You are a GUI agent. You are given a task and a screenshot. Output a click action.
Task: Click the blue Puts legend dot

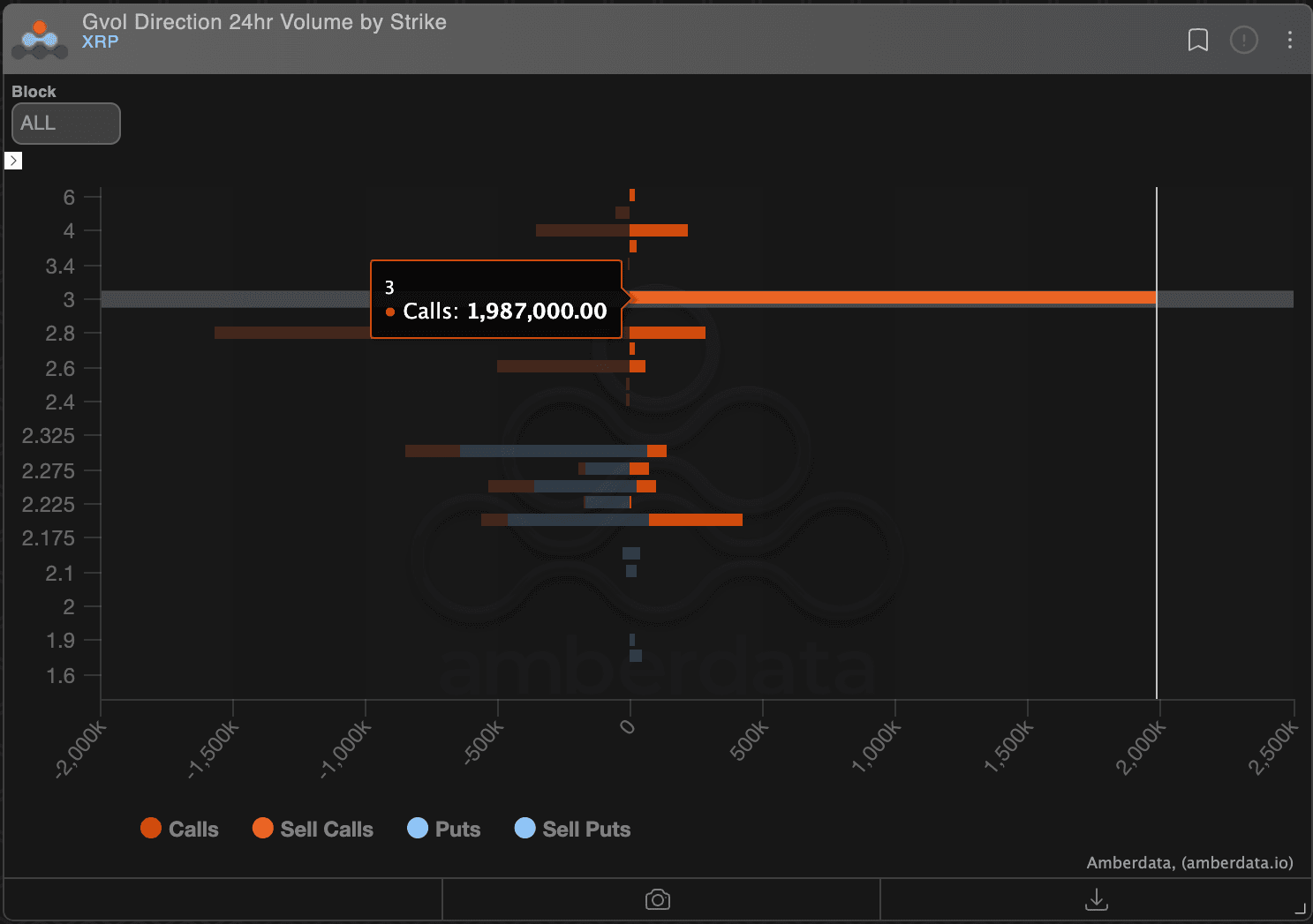click(x=417, y=829)
